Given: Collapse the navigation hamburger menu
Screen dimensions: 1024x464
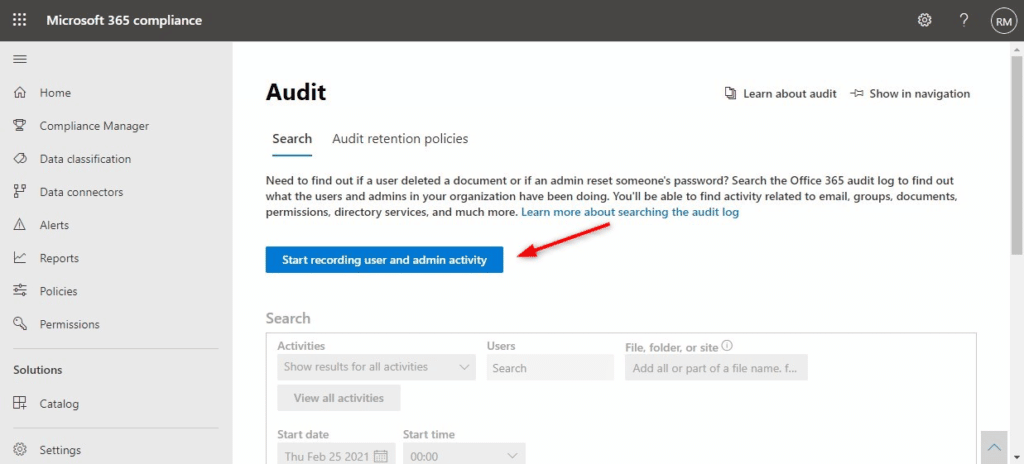Looking at the screenshot, I should click(x=20, y=59).
